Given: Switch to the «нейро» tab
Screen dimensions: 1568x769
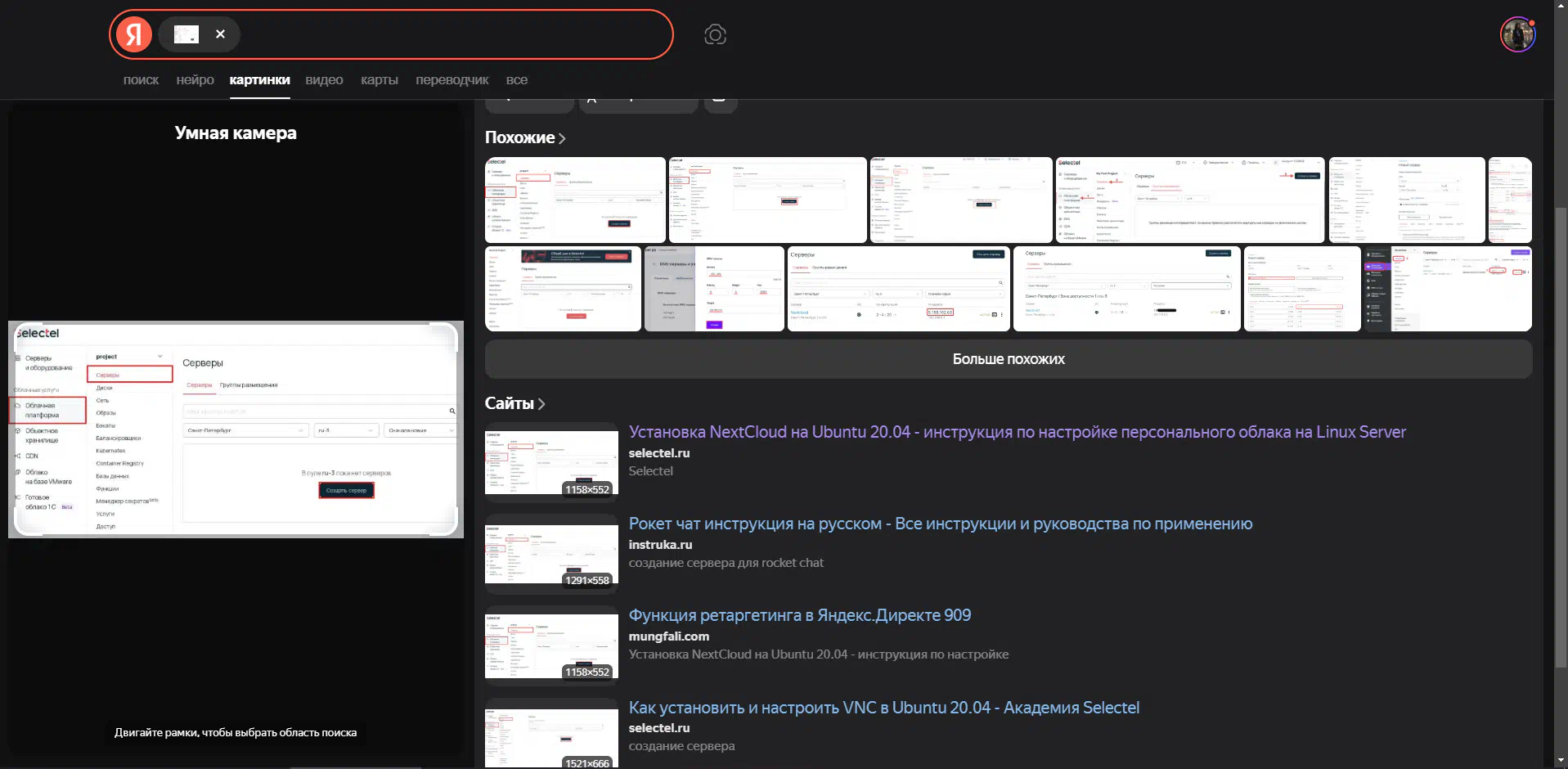Looking at the screenshot, I should pyautogui.click(x=195, y=80).
